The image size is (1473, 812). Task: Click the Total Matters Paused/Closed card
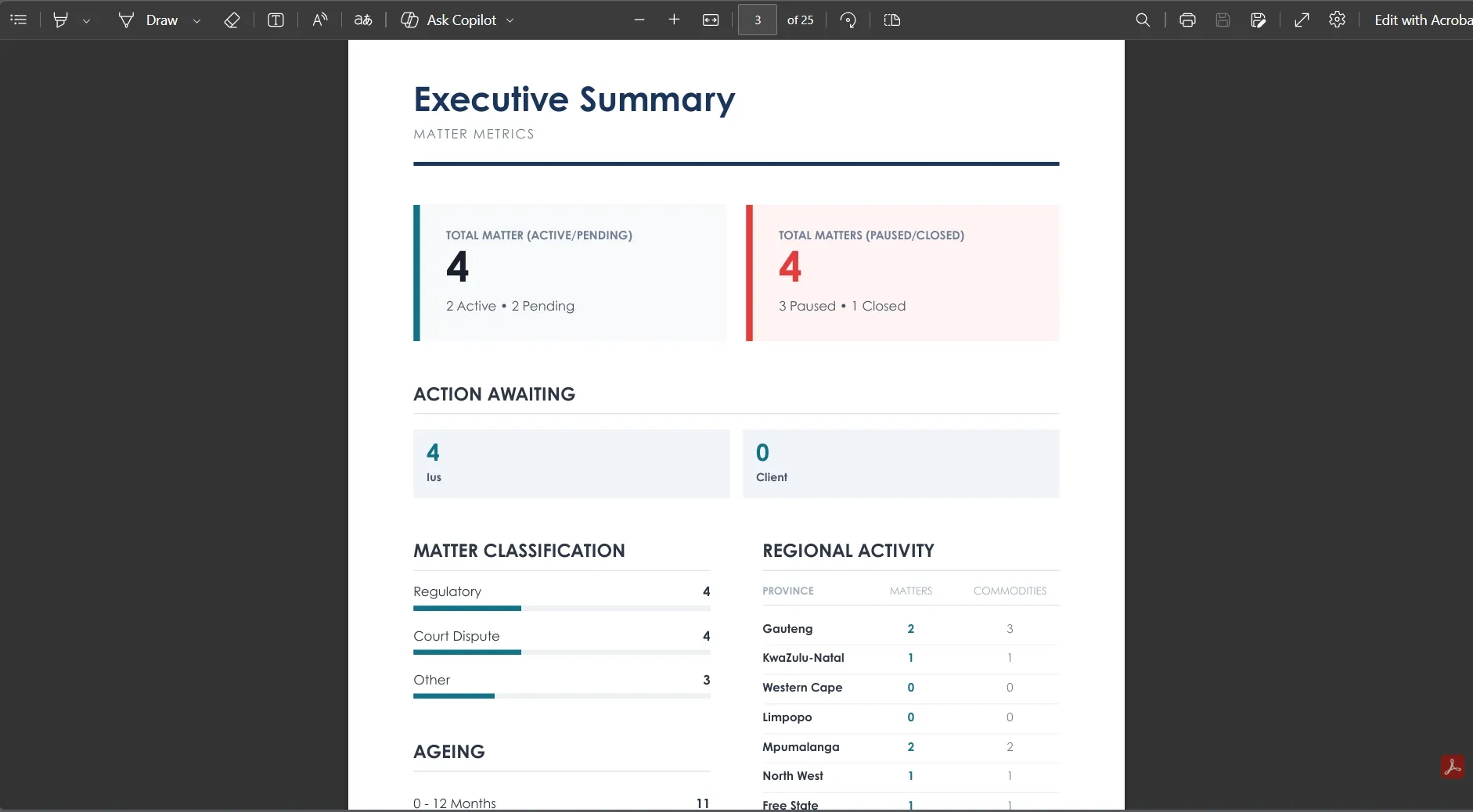(x=902, y=273)
